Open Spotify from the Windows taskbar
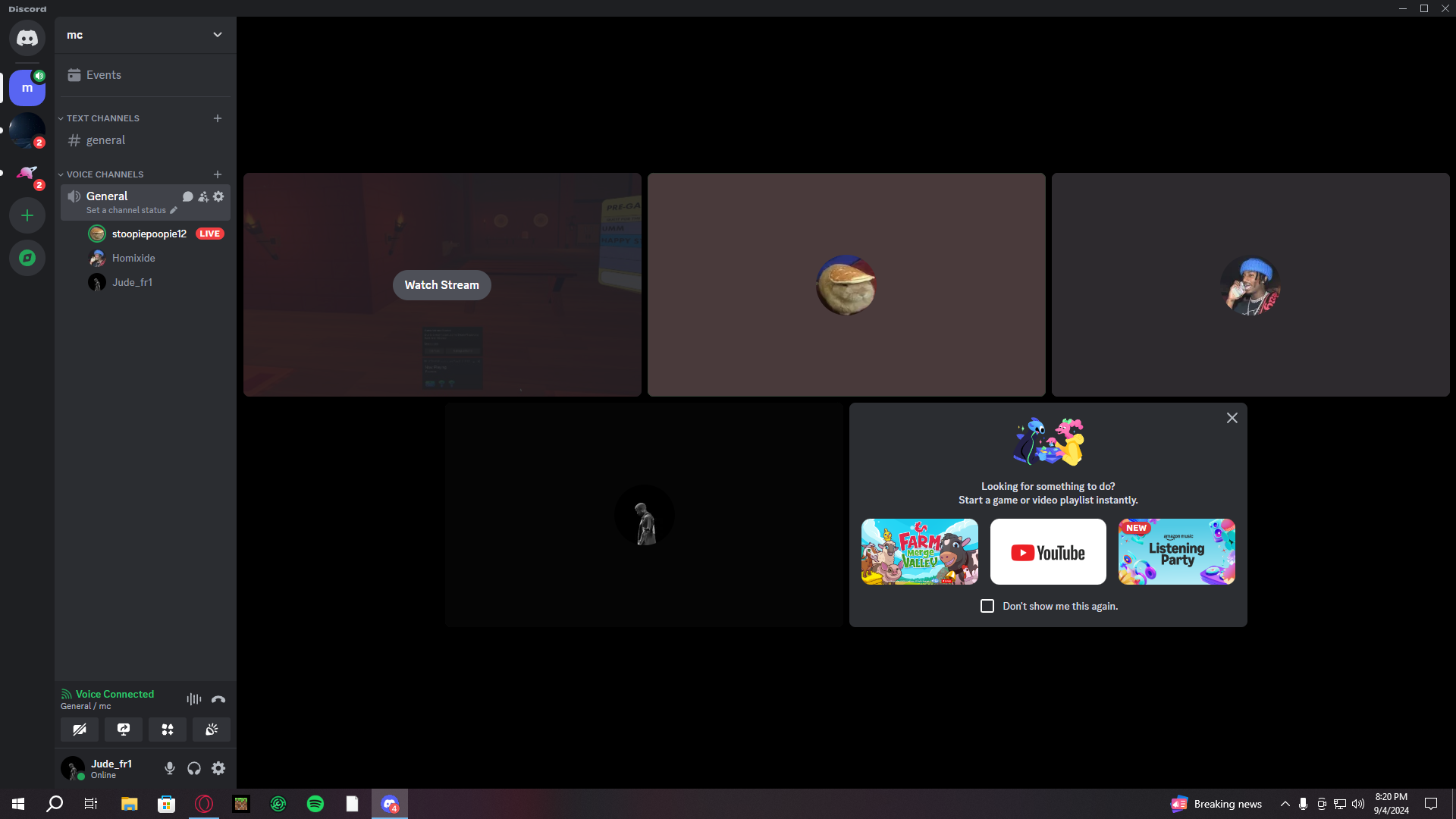 point(315,804)
